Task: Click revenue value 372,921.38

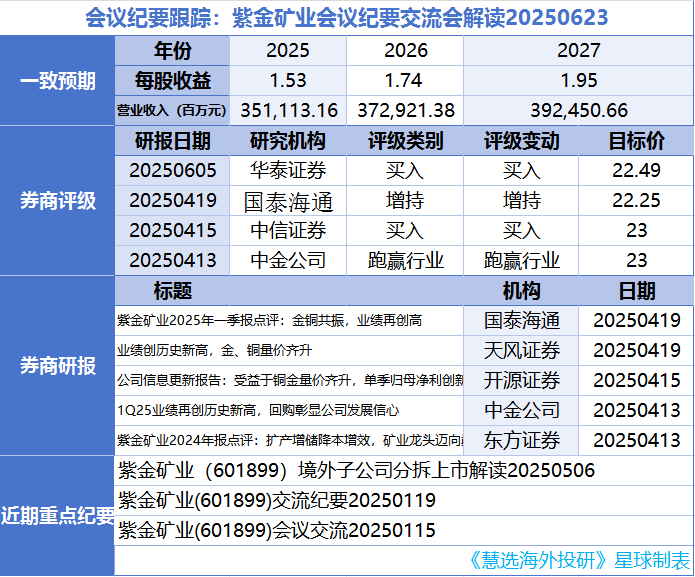Action: click(x=406, y=110)
